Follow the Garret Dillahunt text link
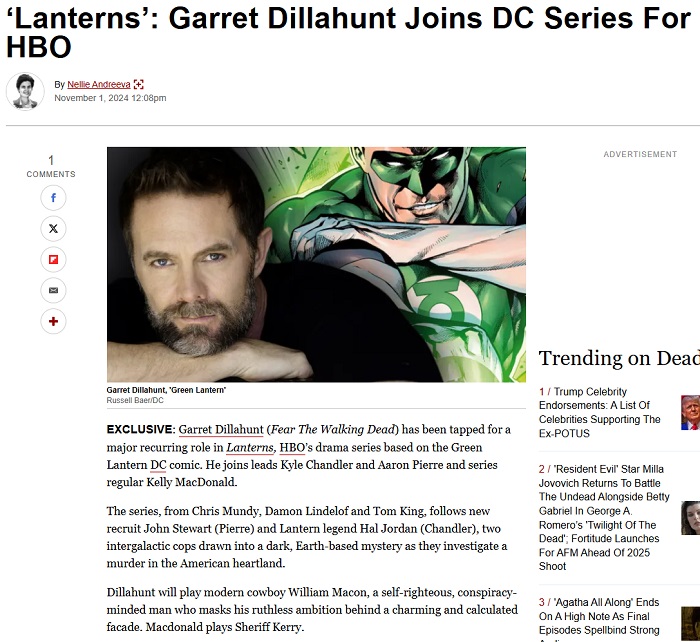 (x=221, y=429)
